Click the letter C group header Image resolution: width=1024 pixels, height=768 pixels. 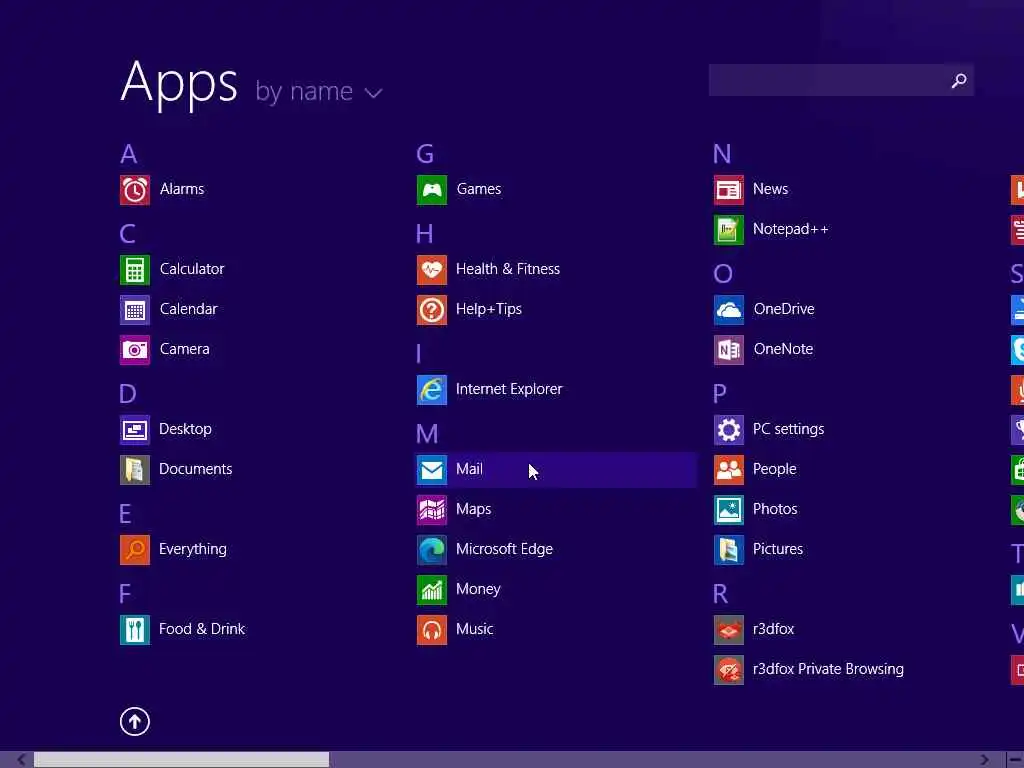pos(128,234)
